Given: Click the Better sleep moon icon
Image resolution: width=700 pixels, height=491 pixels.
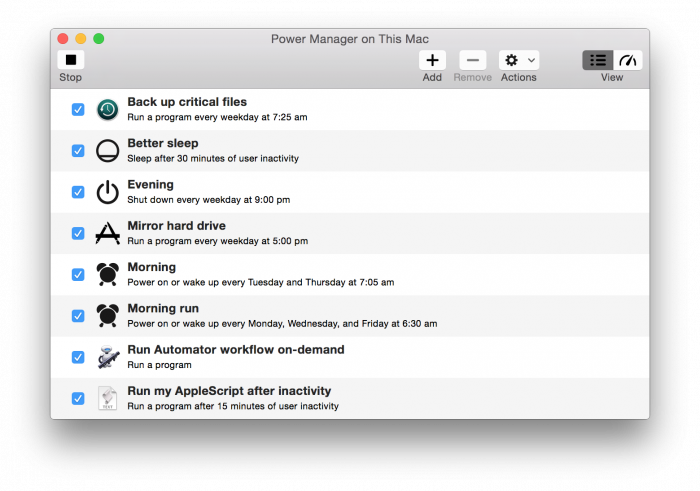Looking at the screenshot, I should [107, 151].
